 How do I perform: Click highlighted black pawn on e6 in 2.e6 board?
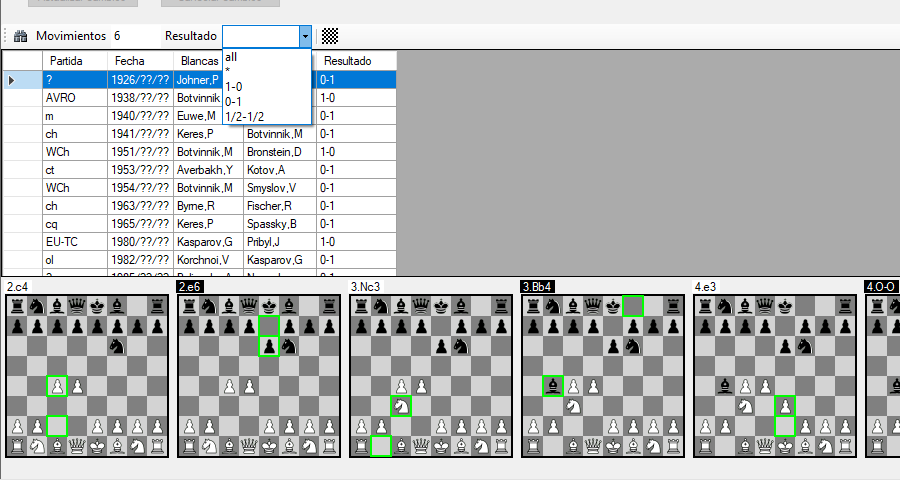[269, 346]
